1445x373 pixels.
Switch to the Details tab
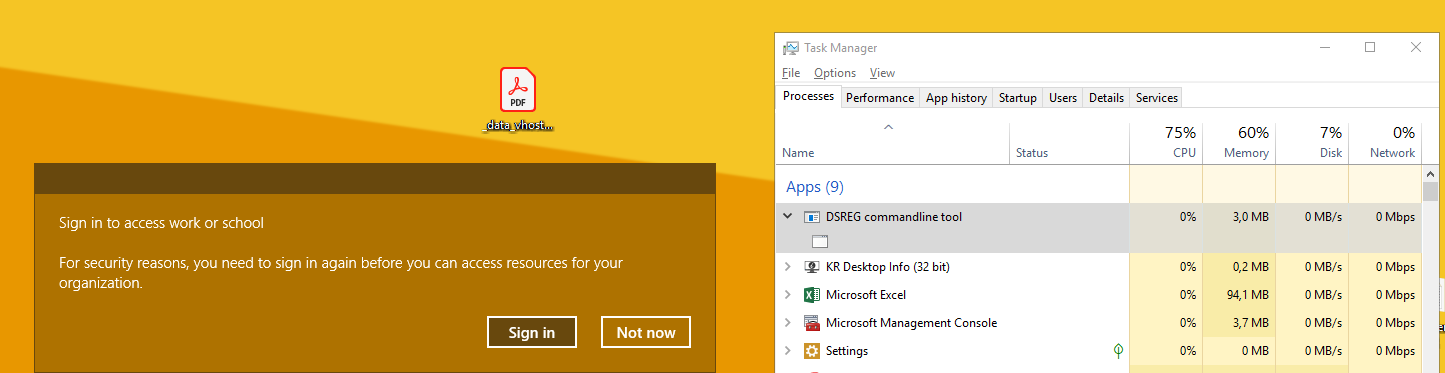point(1106,98)
